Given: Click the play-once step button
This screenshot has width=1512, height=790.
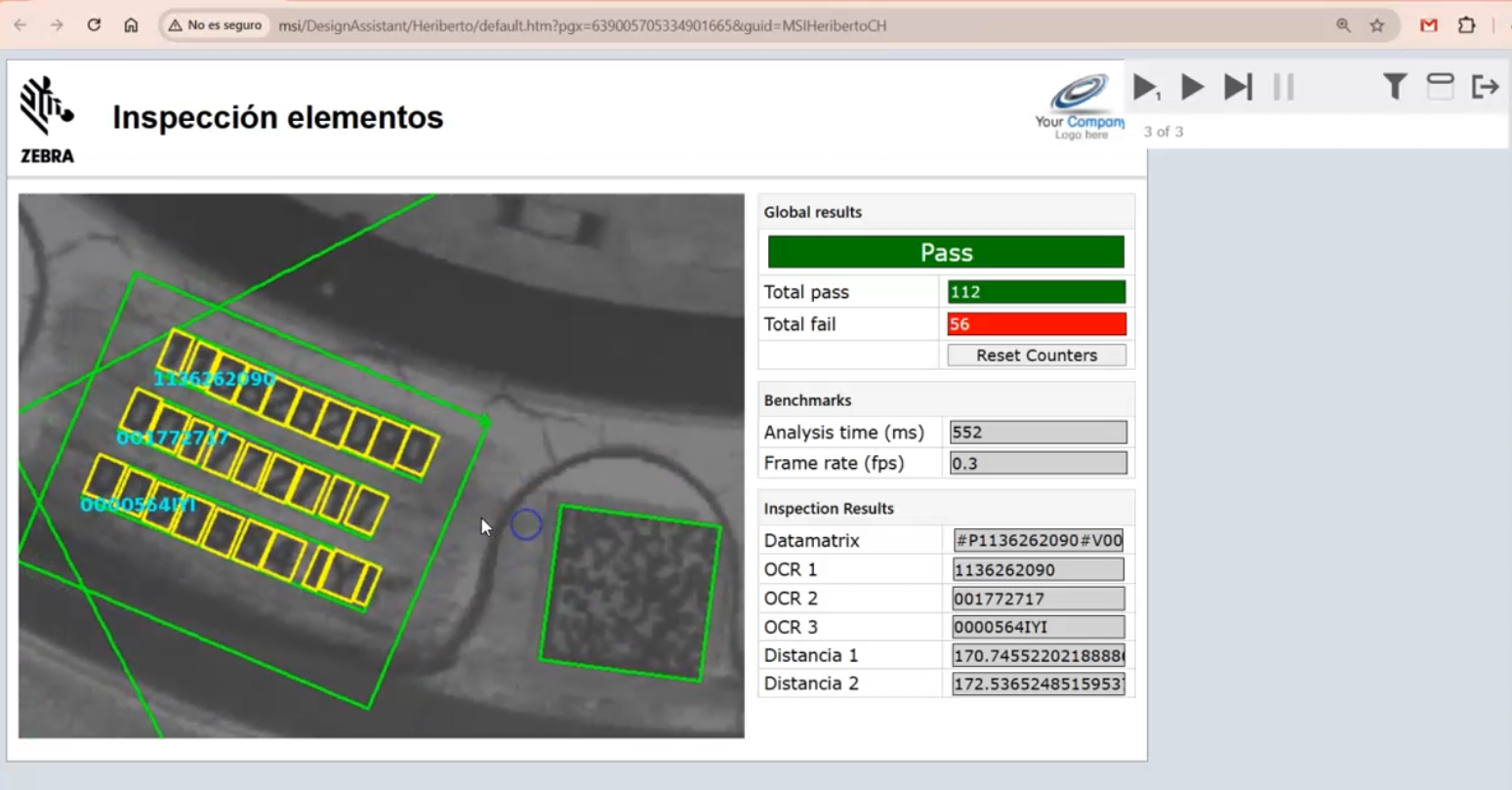Looking at the screenshot, I should 1146,88.
